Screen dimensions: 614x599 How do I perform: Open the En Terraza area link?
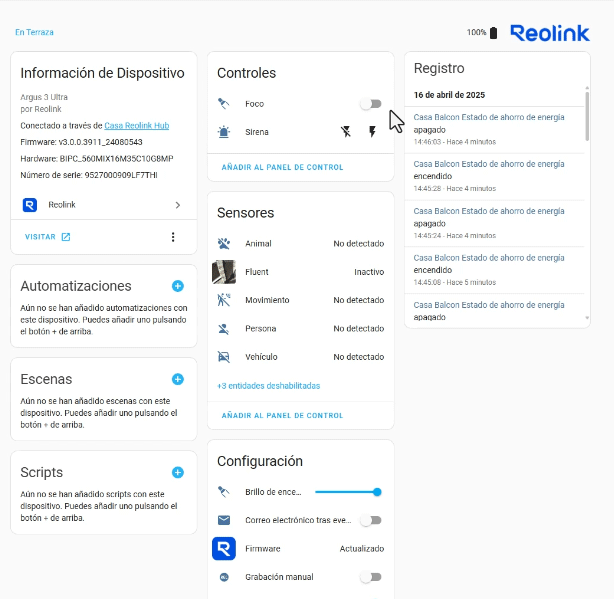point(34,32)
